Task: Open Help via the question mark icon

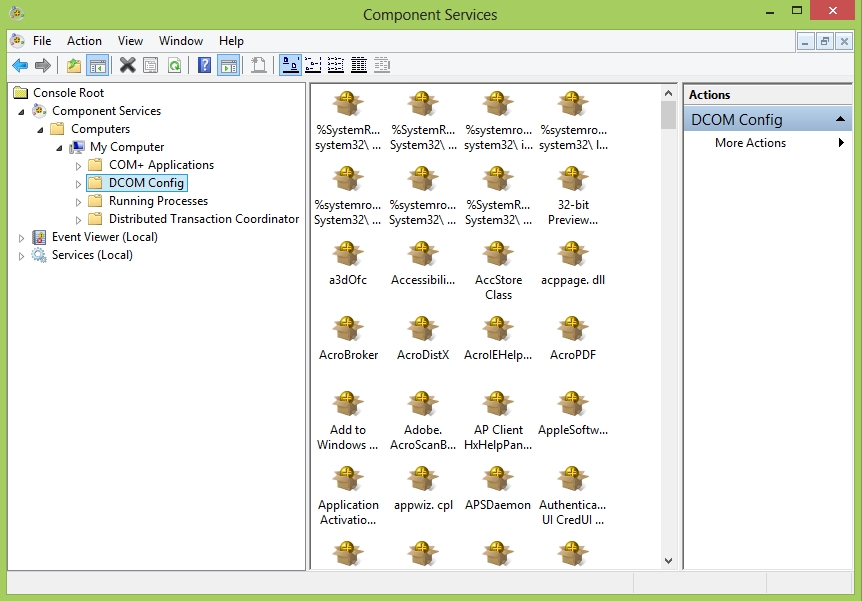Action: [x=204, y=65]
